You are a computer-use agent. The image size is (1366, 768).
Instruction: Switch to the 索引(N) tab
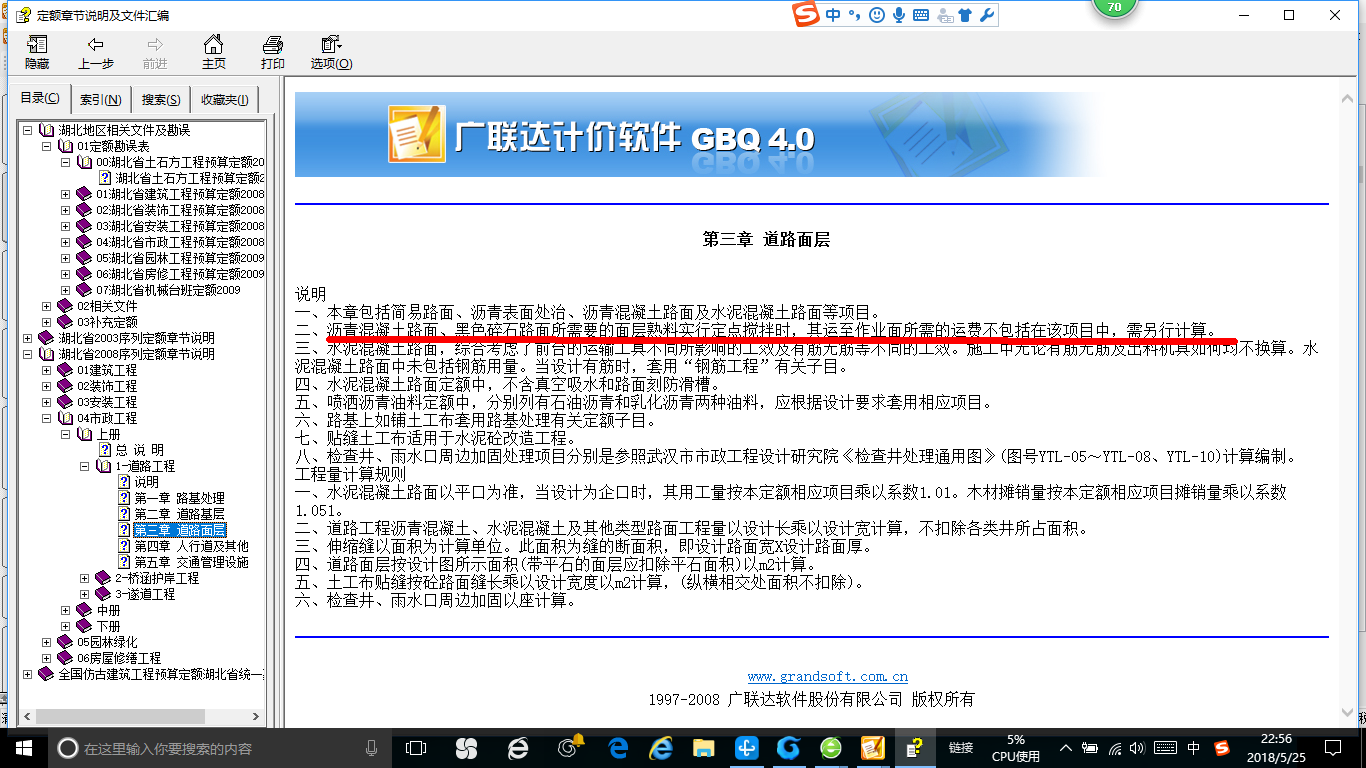pos(101,100)
